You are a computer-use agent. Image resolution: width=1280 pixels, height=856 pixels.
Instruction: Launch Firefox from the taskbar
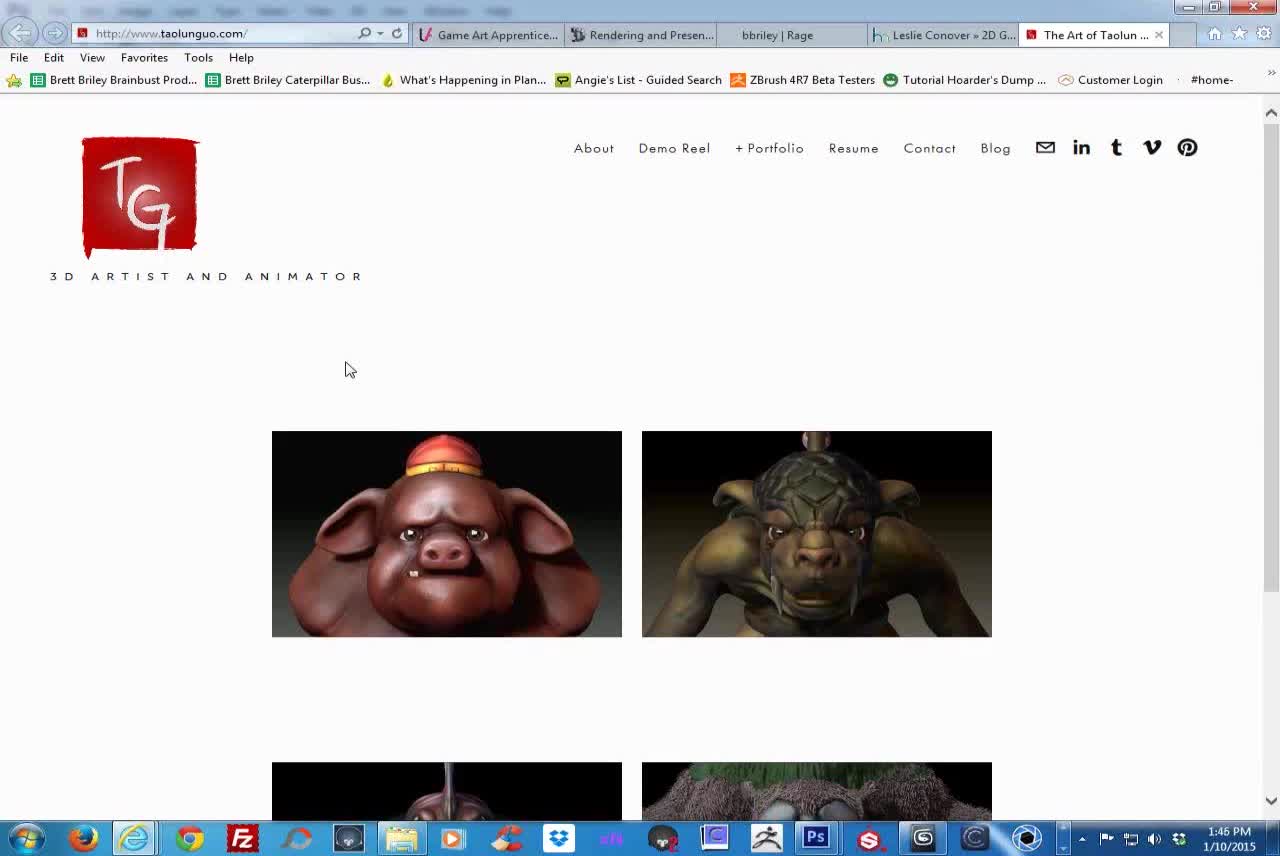[x=83, y=838]
